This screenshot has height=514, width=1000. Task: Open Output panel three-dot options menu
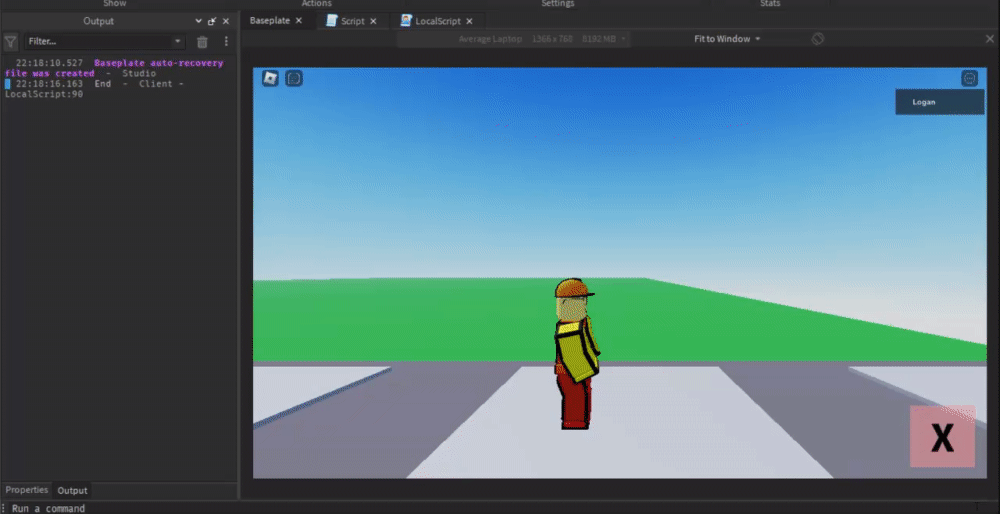pos(226,41)
